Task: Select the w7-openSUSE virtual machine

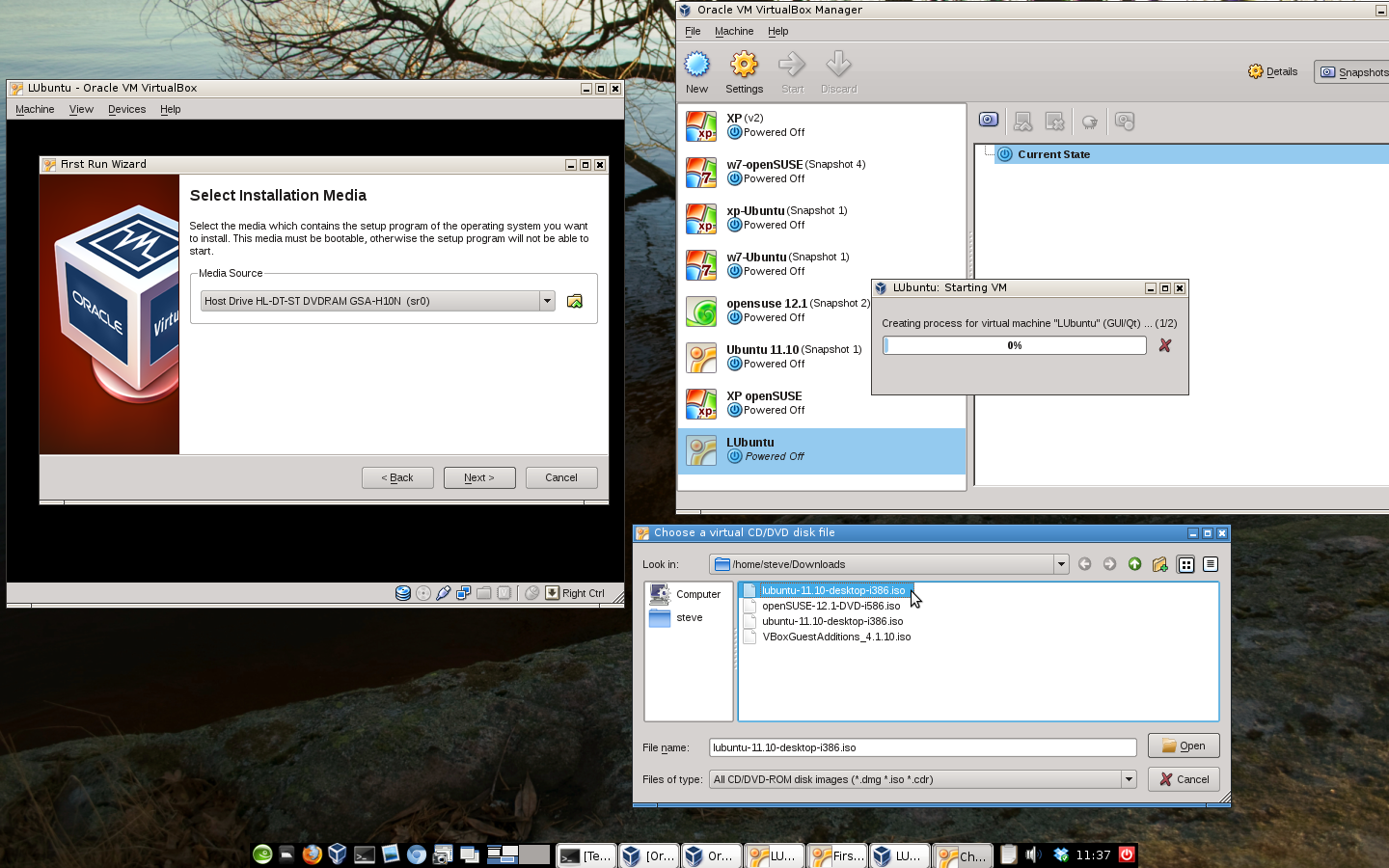Action: [822, 172]
